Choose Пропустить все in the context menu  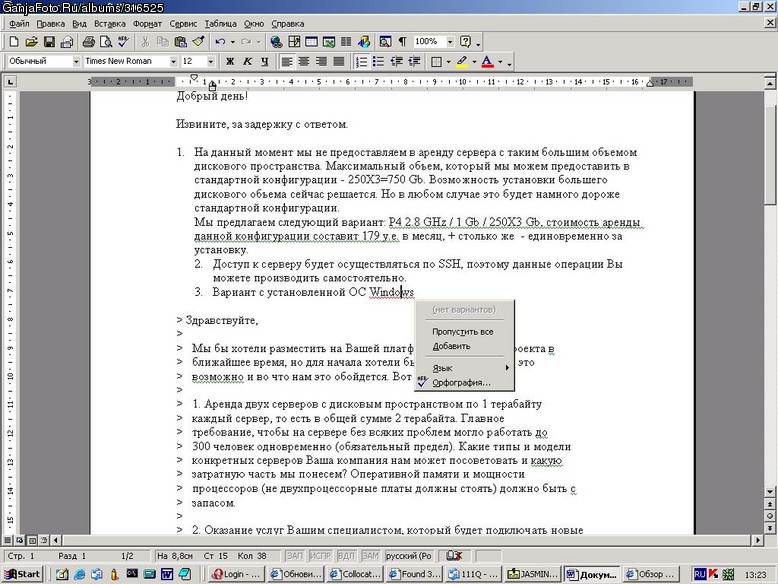pos(465,331)
